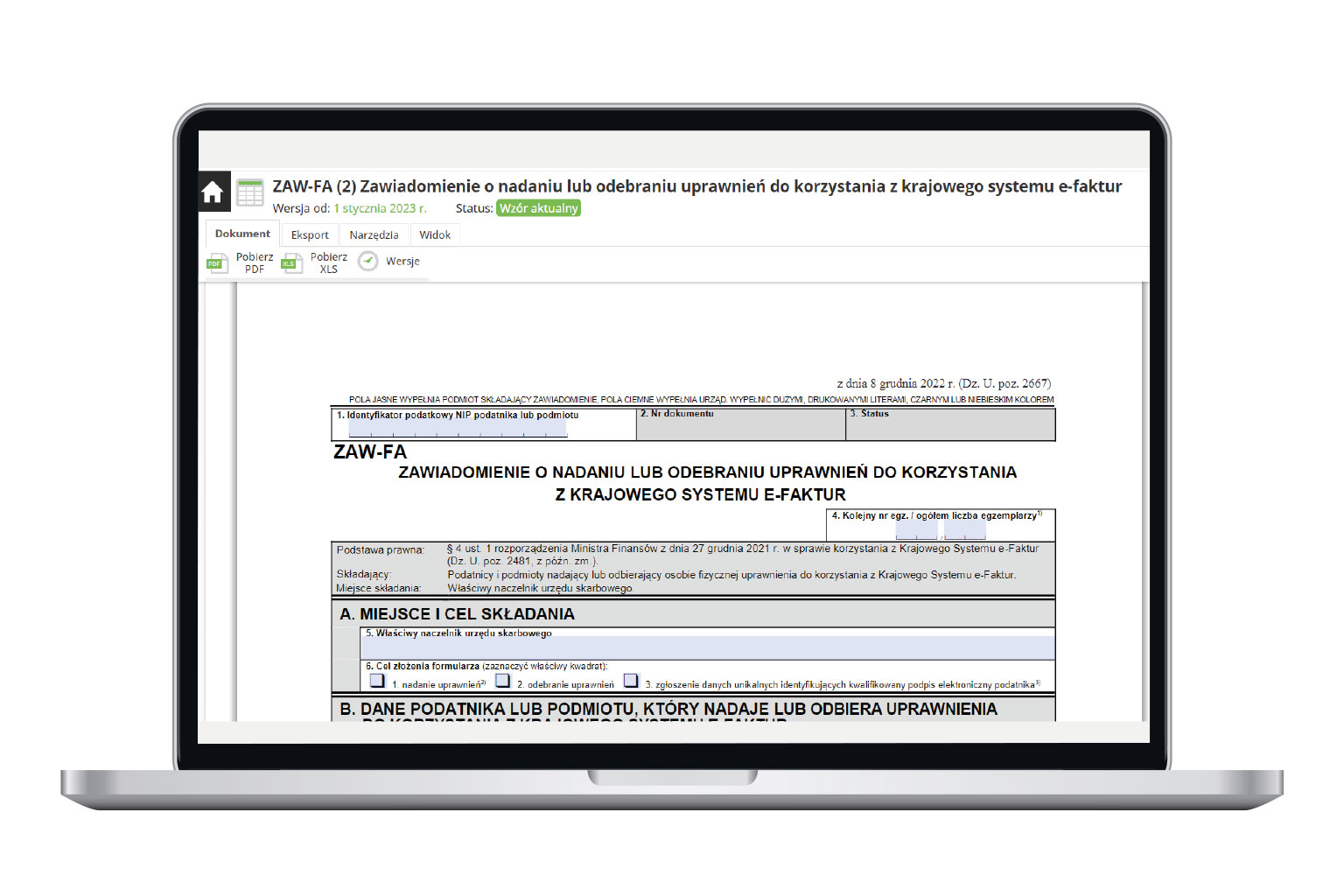The image size is (1344, 896).
Task: Click the 'Właściwy naczelnik urzędu skarbowego' field
Action: [707, 648]
